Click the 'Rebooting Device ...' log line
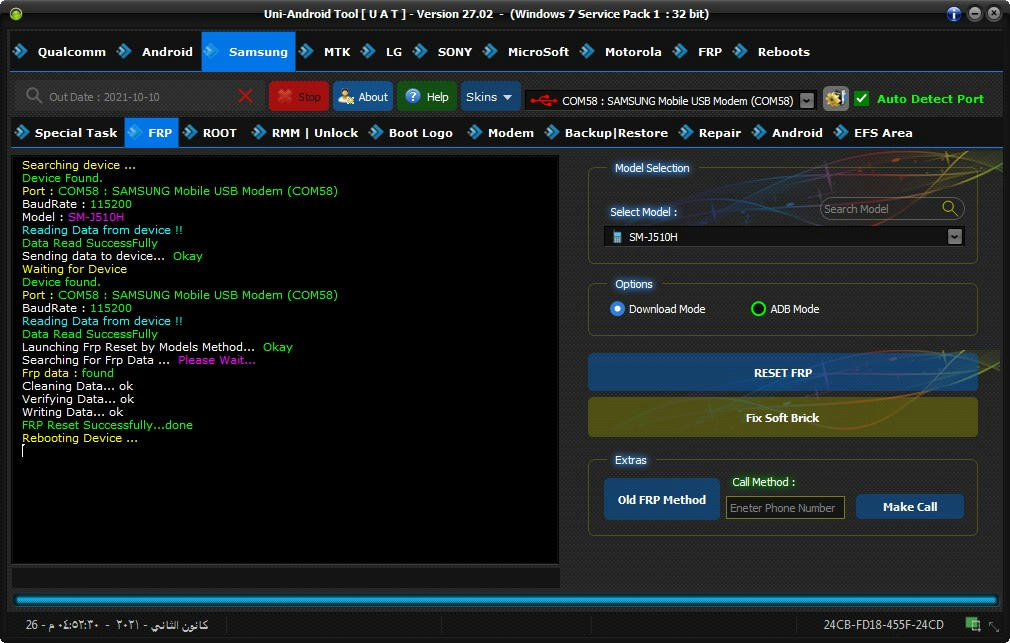Screen dimensions: 1010x643 coord(80,438)
